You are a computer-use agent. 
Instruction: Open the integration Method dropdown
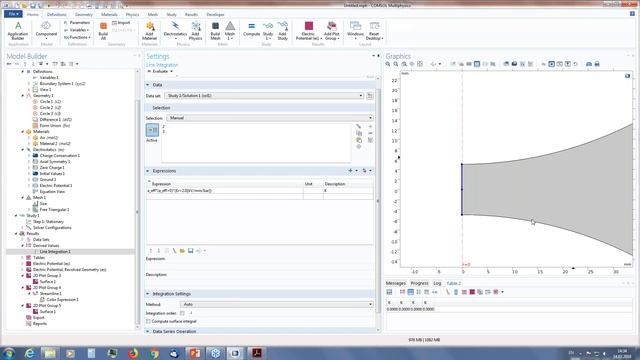(x=277, y=304)
